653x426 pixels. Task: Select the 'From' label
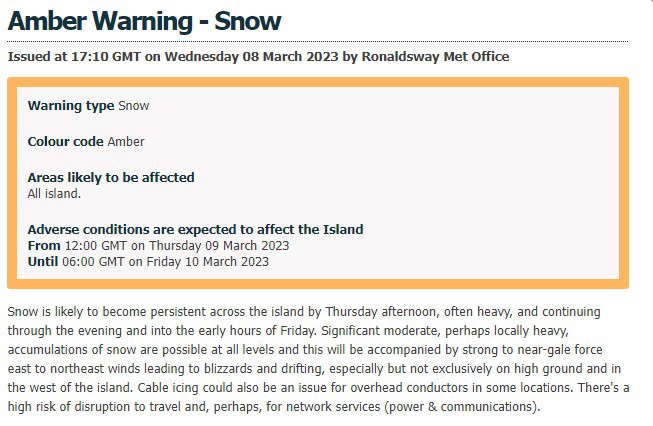tap(44, 246)
